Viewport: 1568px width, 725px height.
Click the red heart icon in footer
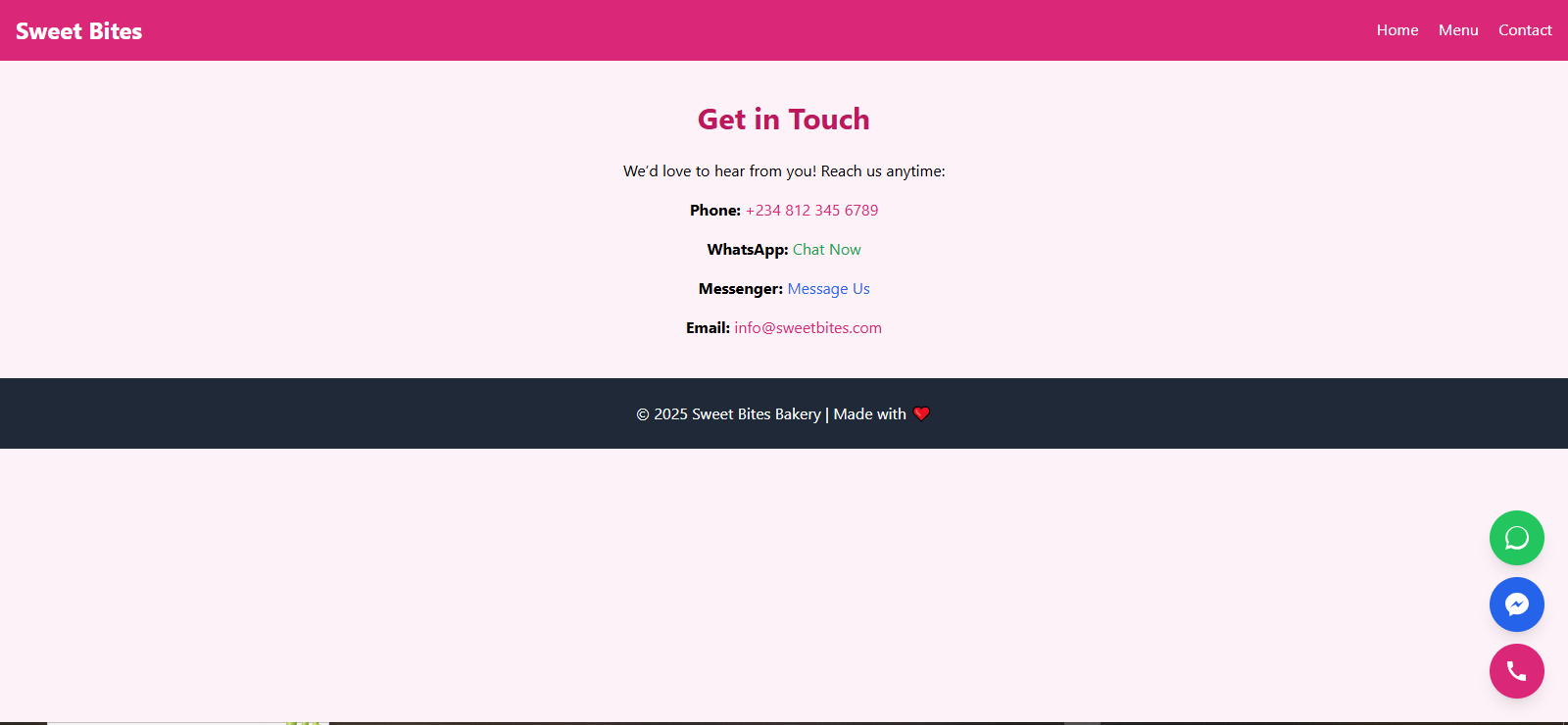921,413
